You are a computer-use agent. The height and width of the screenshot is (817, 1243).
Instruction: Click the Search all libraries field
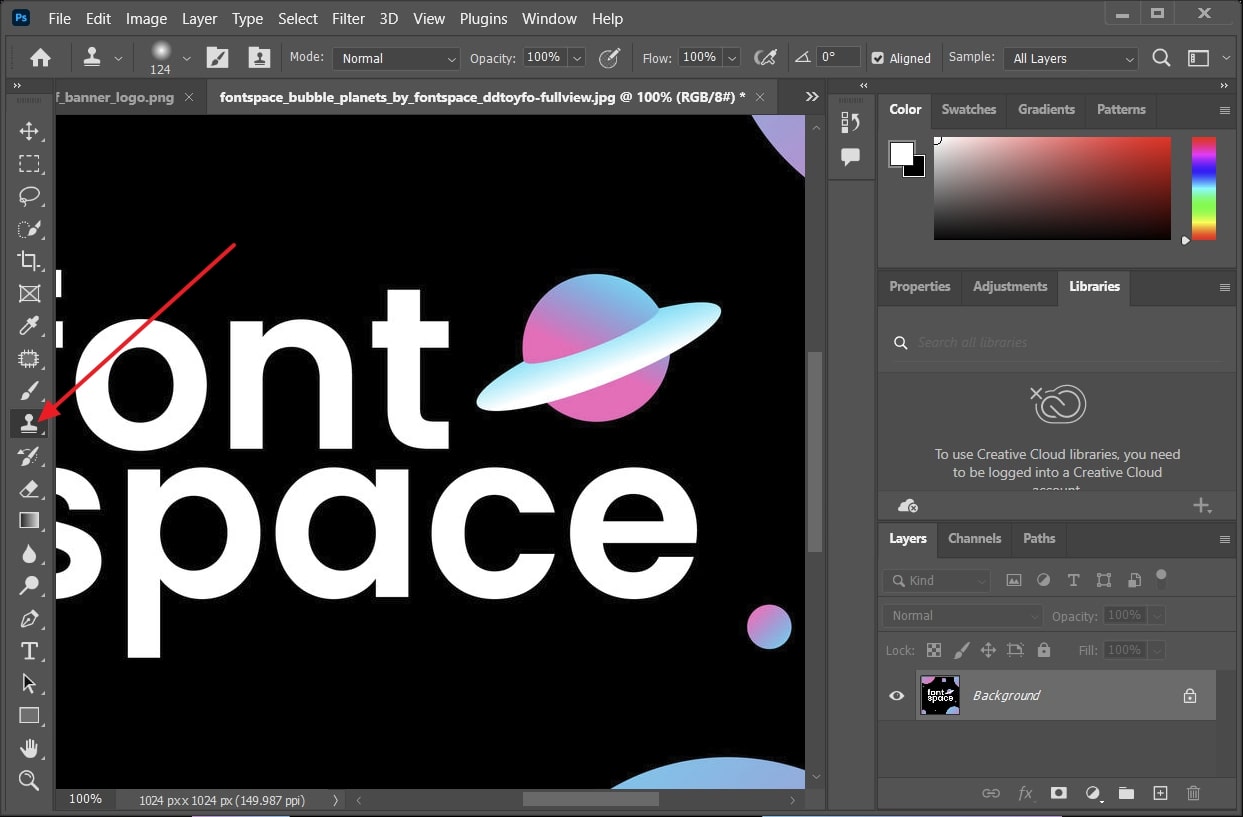click(1058, 342)
